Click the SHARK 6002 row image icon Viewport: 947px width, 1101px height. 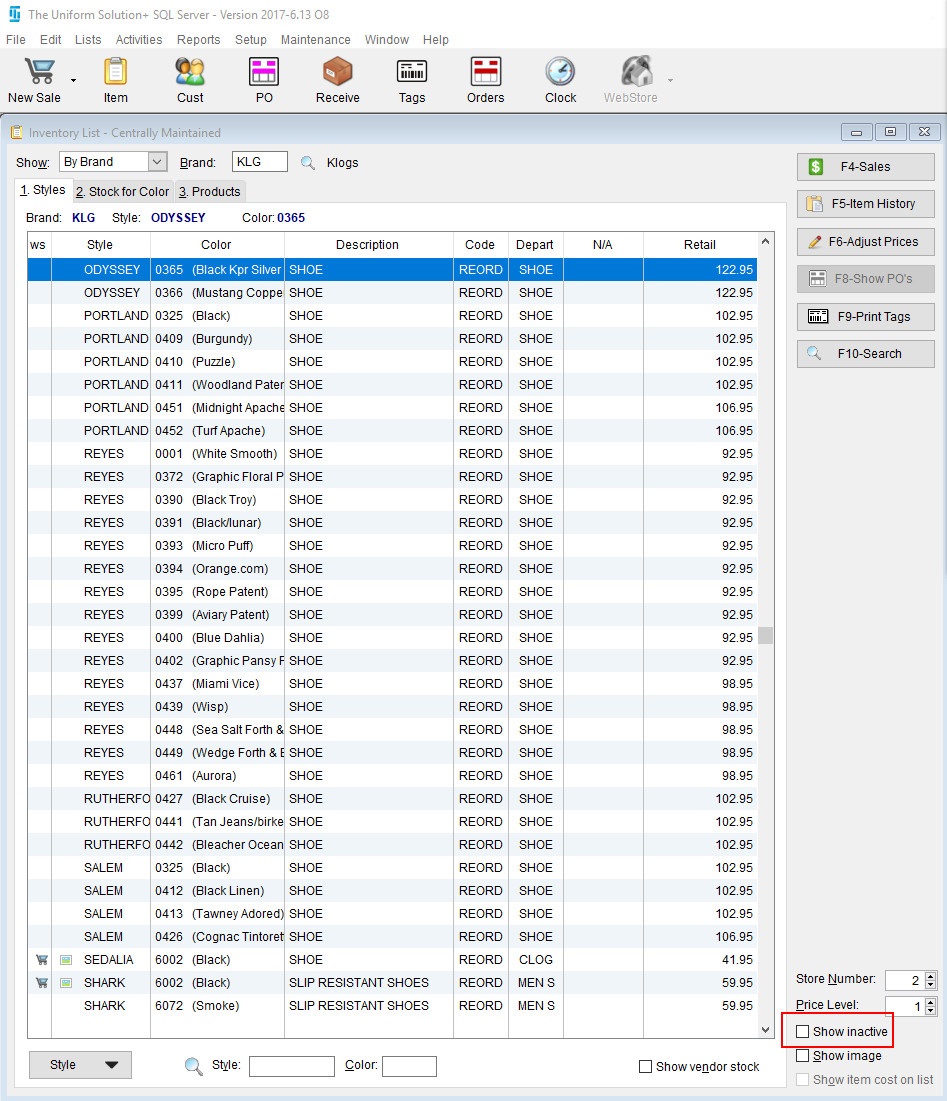(x=66, y=983)
